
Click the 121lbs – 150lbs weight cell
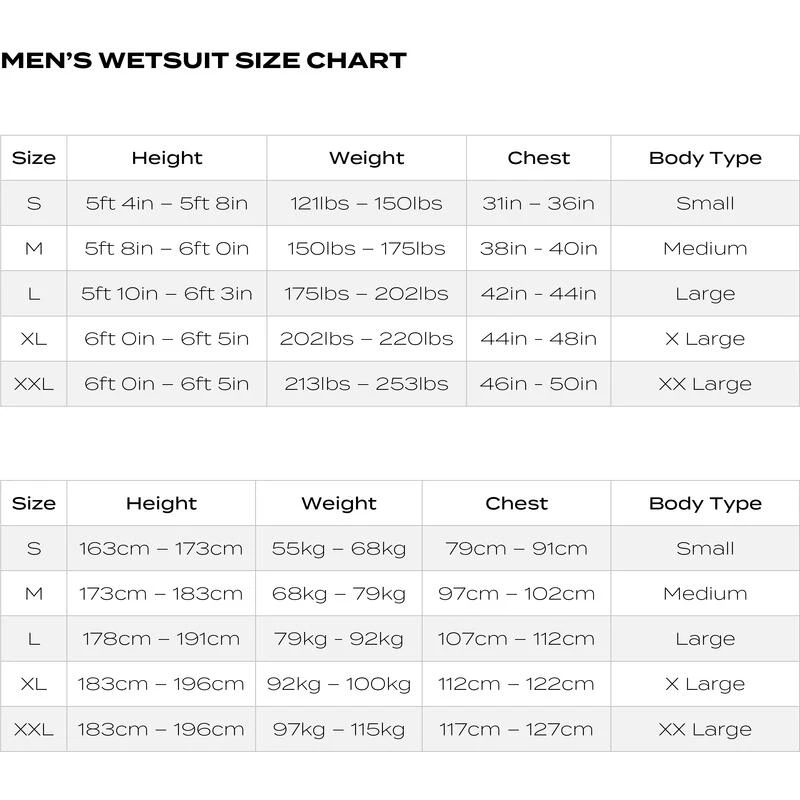click(366, 203)
